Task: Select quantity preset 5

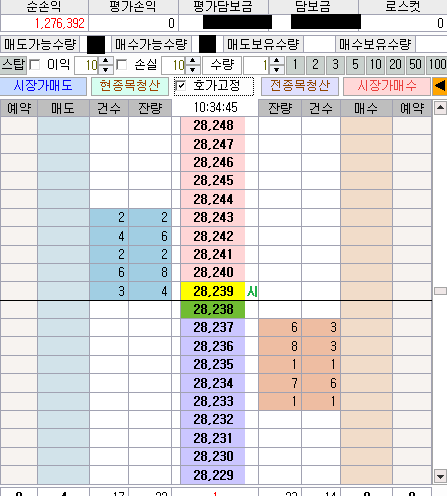Action: (355, 65)
